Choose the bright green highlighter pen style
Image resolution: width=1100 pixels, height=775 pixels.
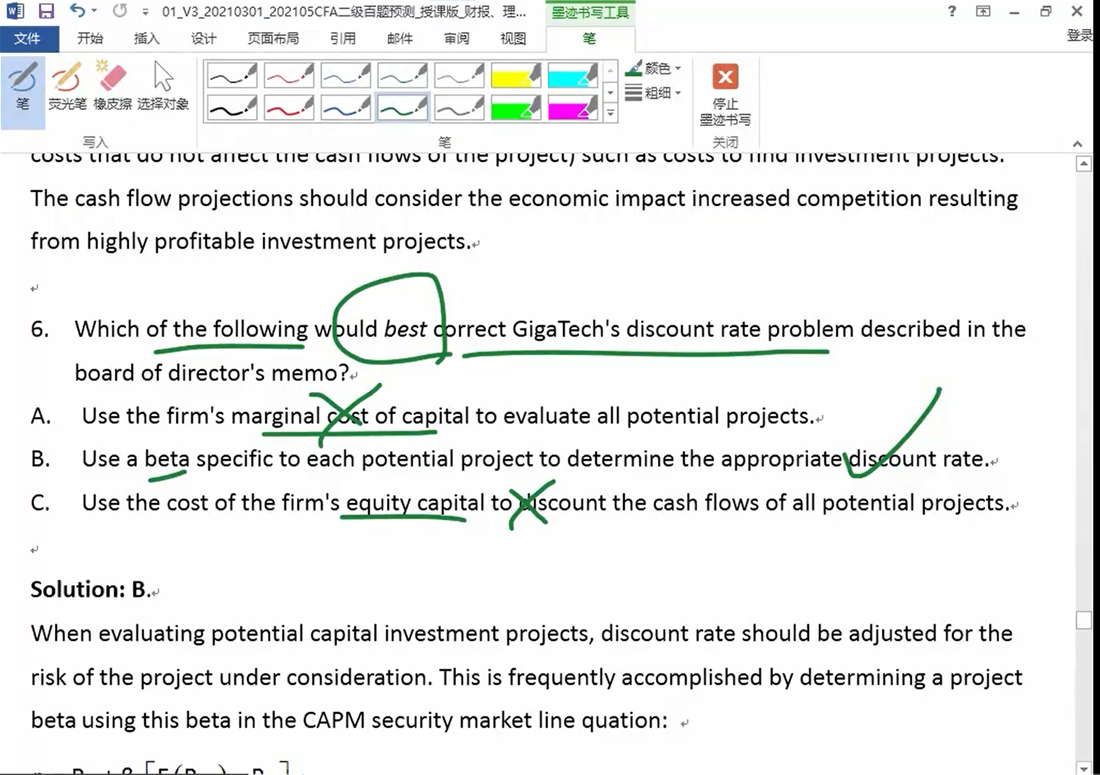tap(516, 107)
